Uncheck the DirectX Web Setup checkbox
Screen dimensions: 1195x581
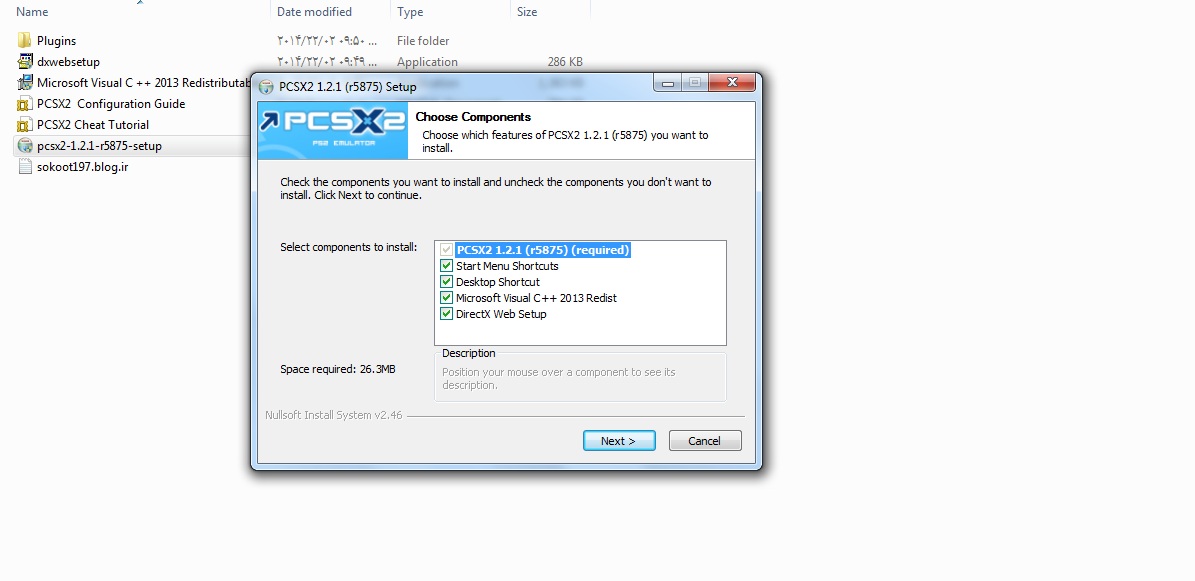coord(447,314)
